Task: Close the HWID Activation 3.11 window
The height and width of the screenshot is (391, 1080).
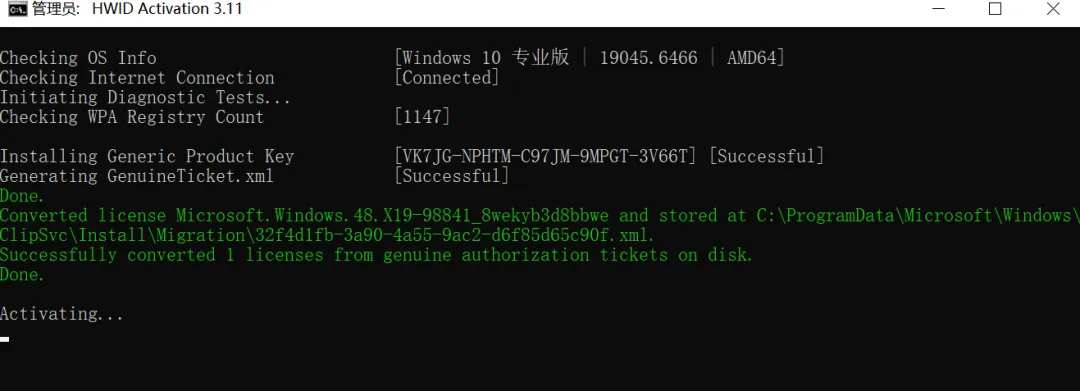Action: pos(1052,9)
